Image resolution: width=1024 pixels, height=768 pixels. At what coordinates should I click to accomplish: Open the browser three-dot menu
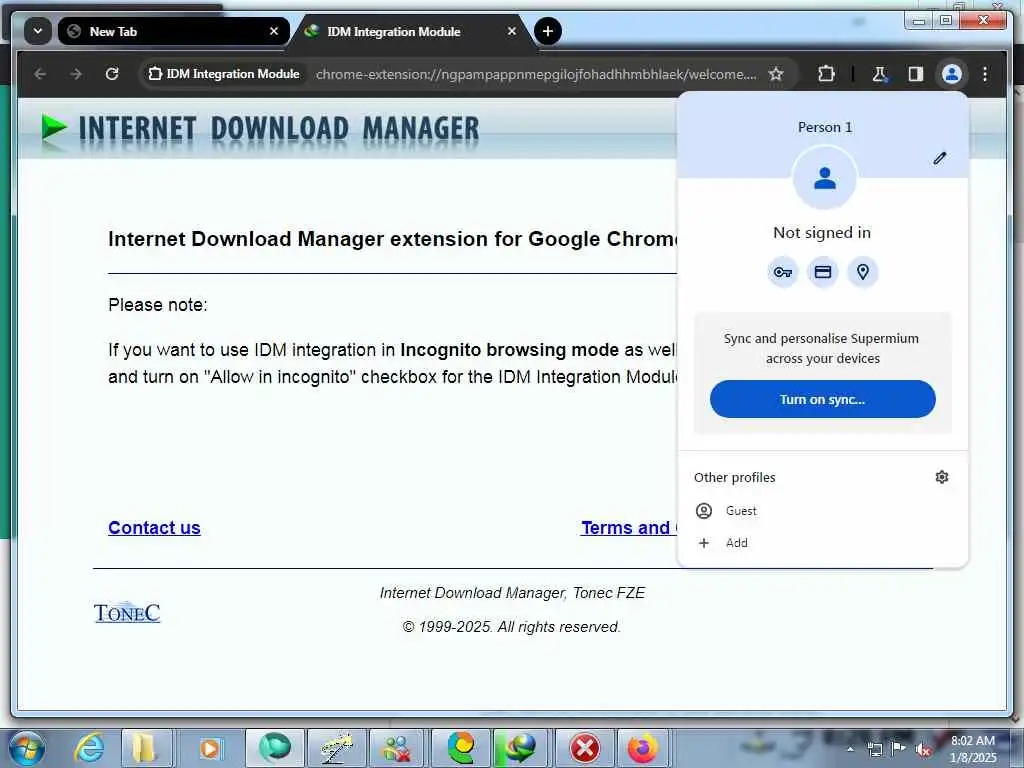point(985,74)
